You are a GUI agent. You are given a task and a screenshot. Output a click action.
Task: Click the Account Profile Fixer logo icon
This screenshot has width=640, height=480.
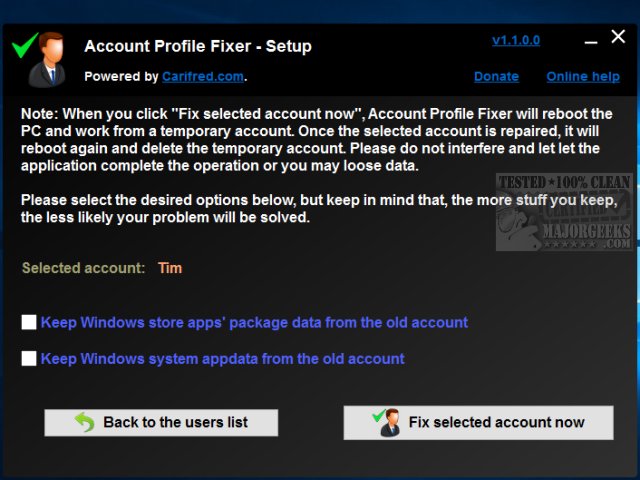pos(38,62)
